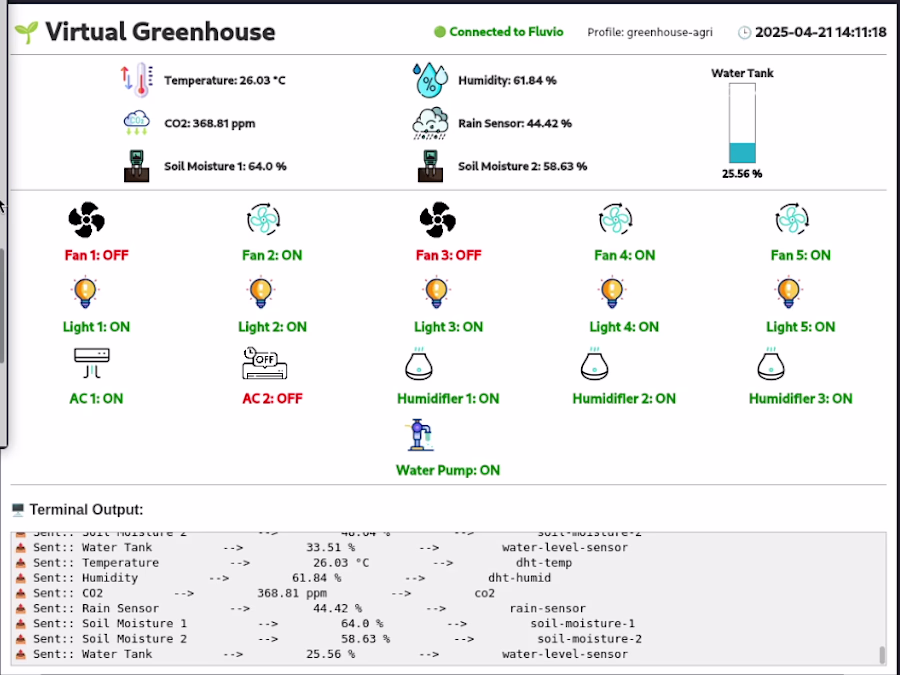The width and height of the screenshot is (900, 675).
Task: Click the Light 5: ON label
Action: tap(801, 327)
